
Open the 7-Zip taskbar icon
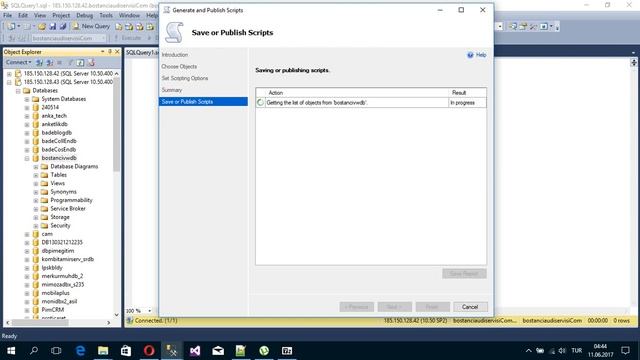(287, 351)
